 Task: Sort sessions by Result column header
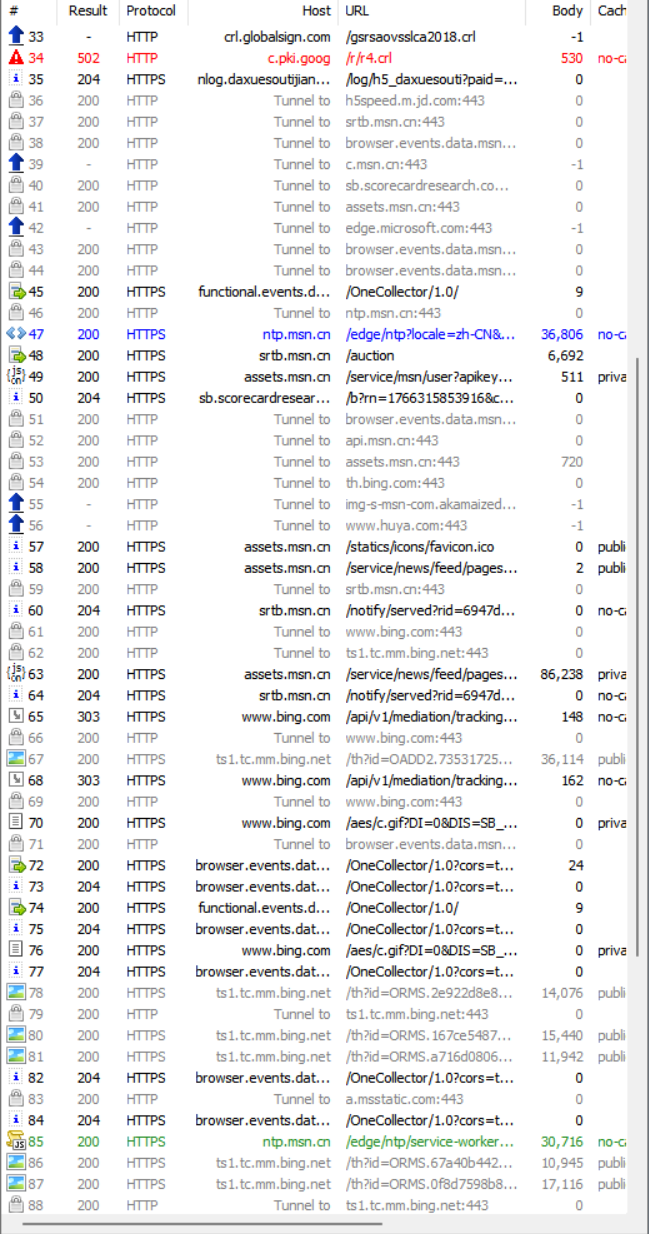click(x=88, y=11)
